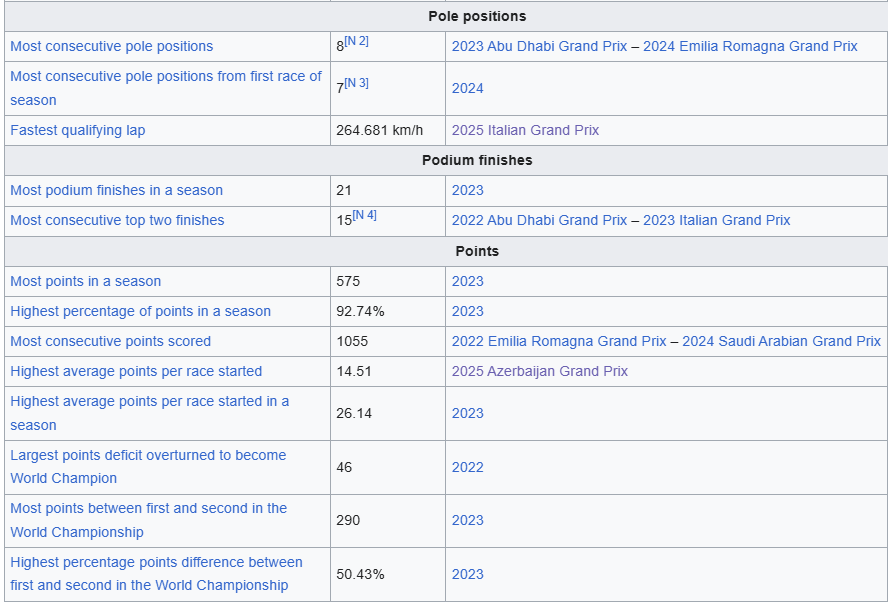The height and width of the screenshot is (602, 888).
Task: Open 'Most podium finishes in a season' link
Action: point(116,190)
